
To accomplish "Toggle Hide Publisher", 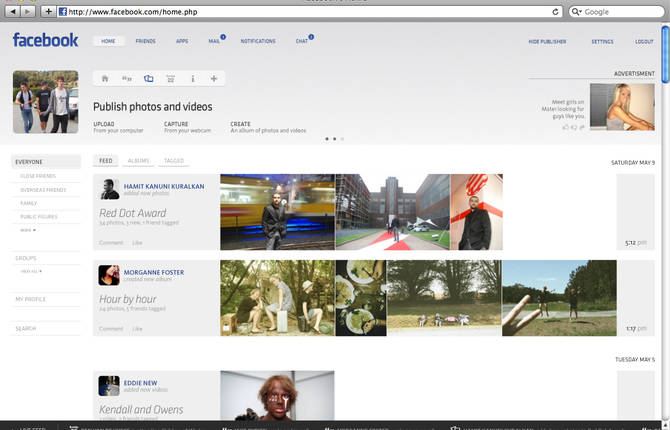I will (547, 41).
